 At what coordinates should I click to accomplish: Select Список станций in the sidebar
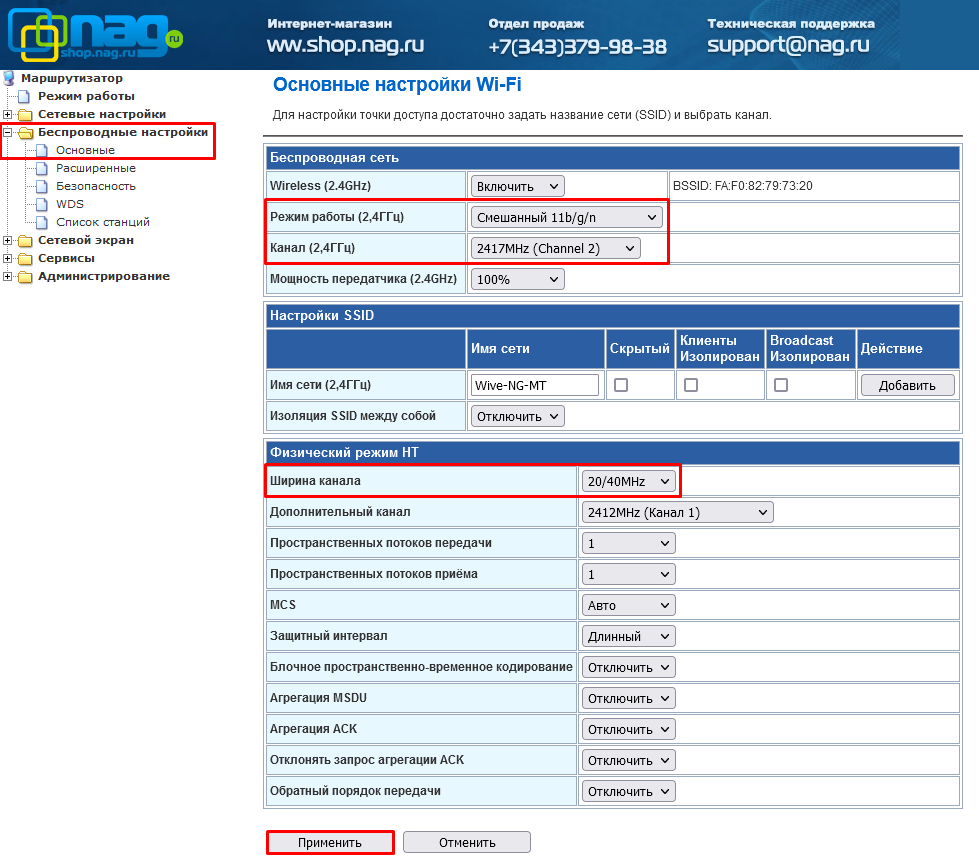(102, 222)
